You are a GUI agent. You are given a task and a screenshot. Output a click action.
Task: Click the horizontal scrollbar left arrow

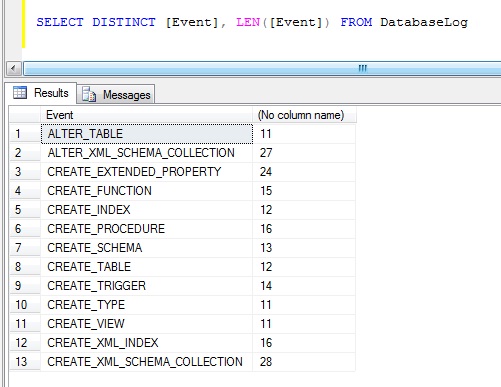point(13,69)
